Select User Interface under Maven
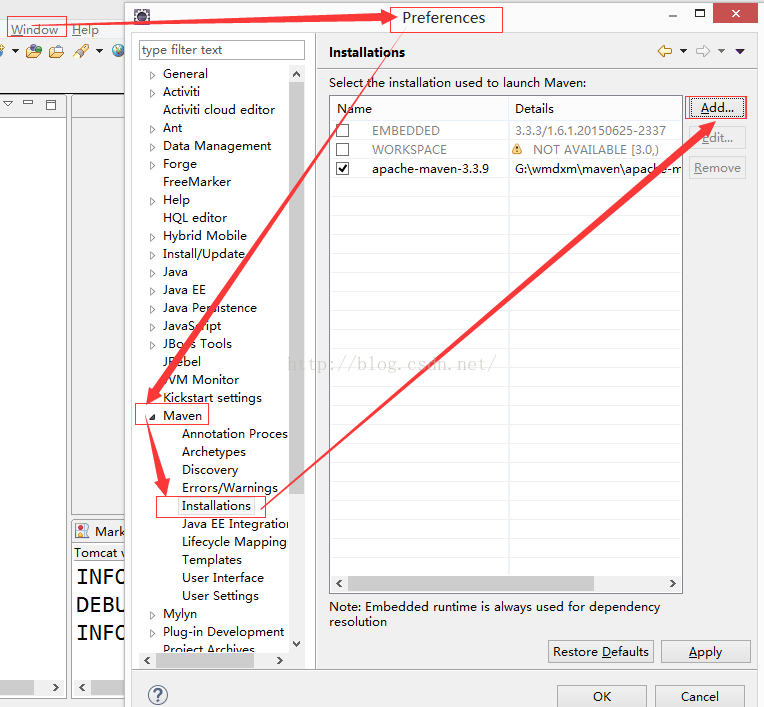This screenshot has height=707, width=764. click(x=223, y=577)
